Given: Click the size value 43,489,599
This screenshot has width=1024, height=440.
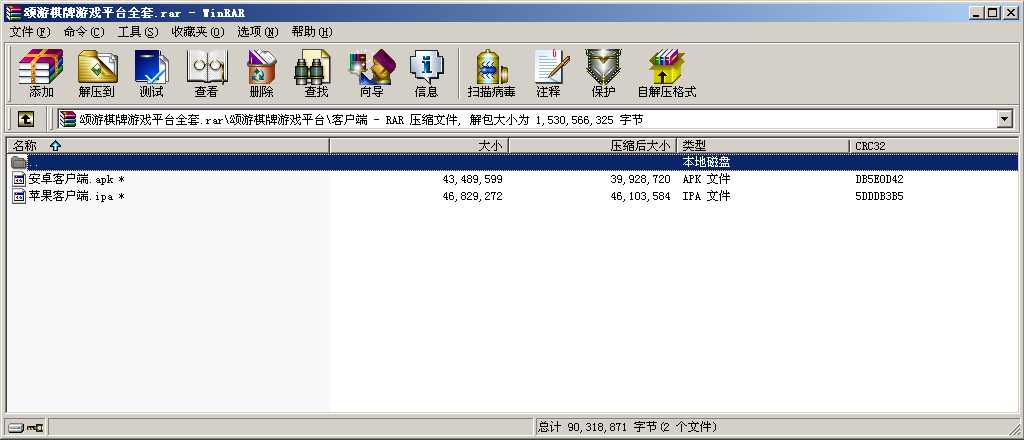Looking at the screenshot, I should click(472, 179).
